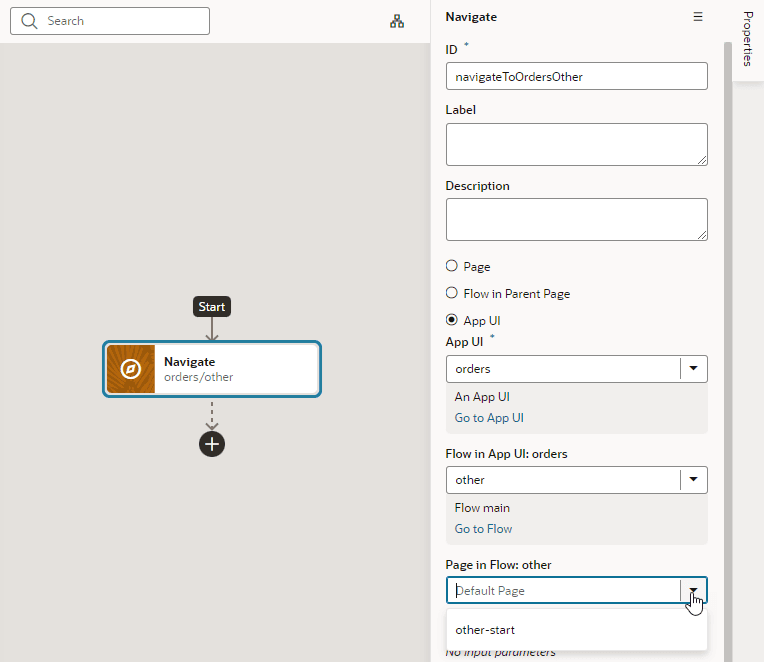This screenshot has height=662, width=764.
Task: Follow the Go to App UI link
Action: point(489,418)
